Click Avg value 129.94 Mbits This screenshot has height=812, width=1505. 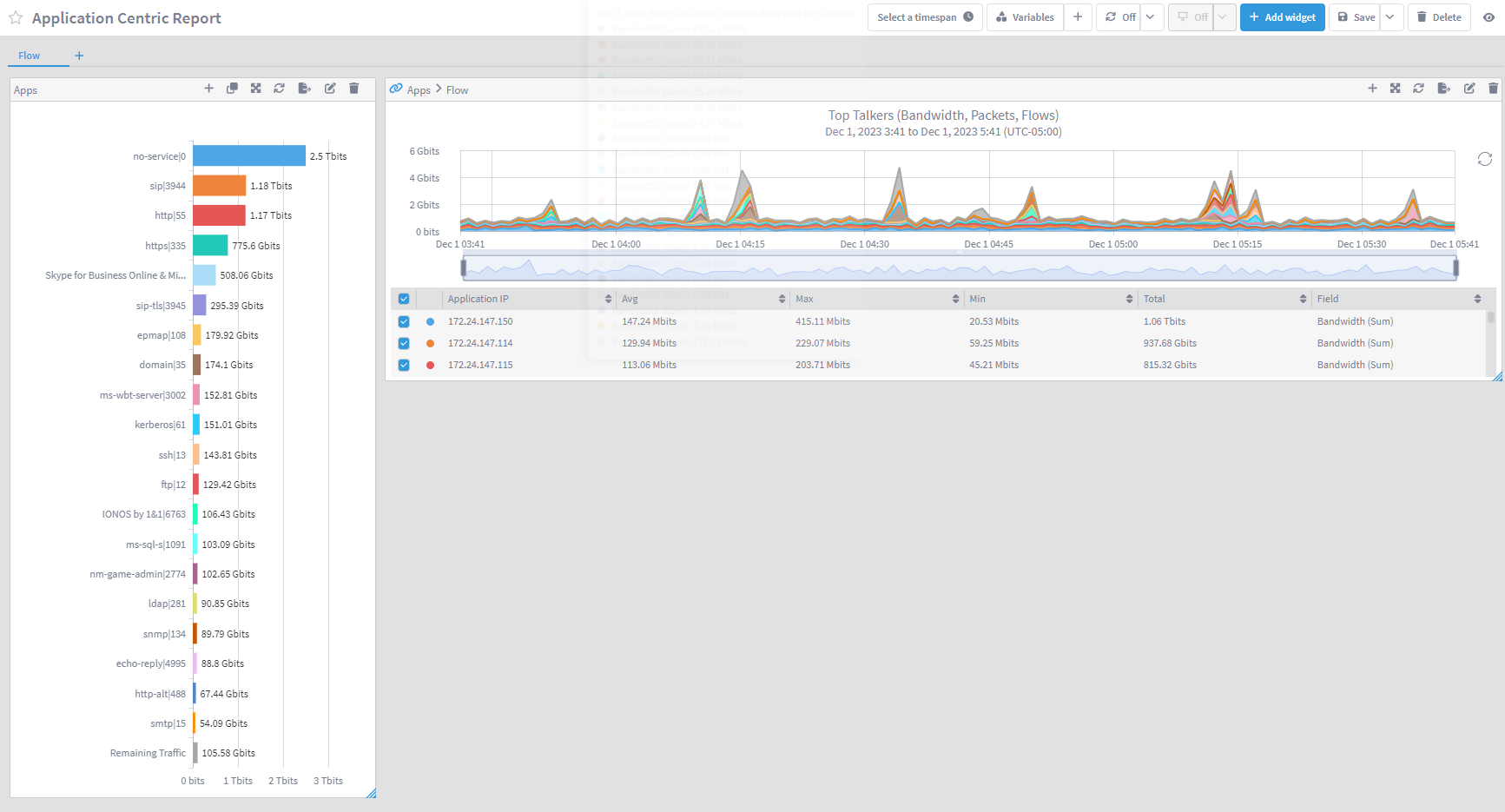click(649, 343)
